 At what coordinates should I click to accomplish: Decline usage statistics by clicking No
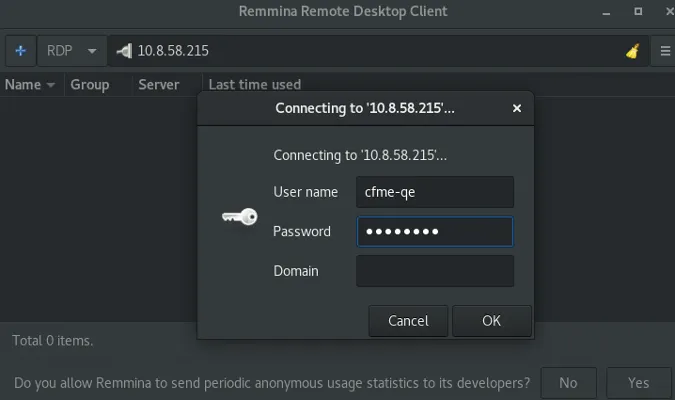pyautogui.click(x=568, y=382)
